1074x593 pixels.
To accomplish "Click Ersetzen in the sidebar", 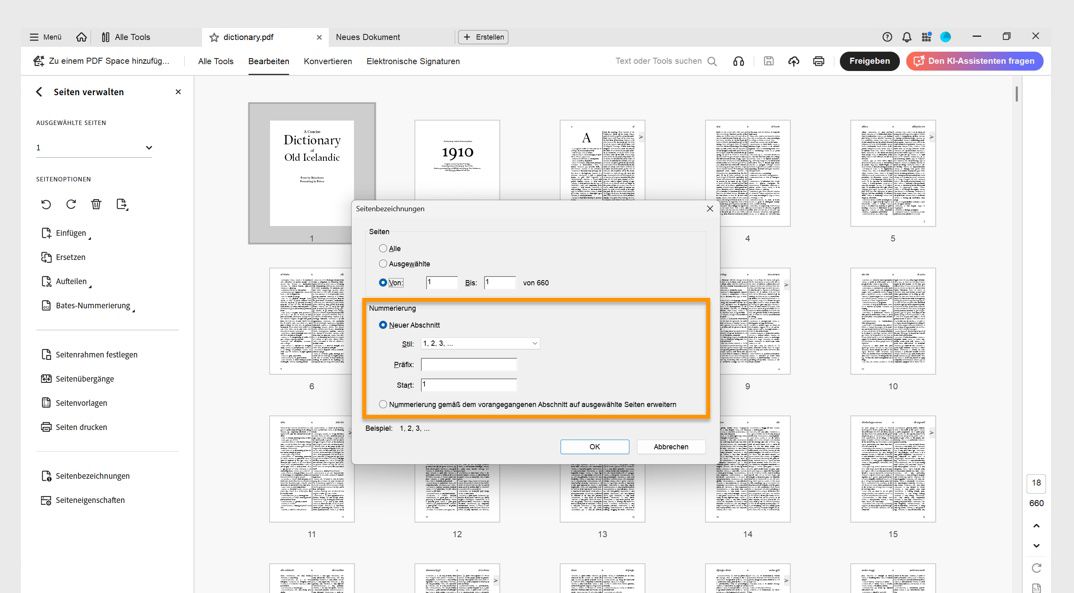I will (x=63, y=257).
